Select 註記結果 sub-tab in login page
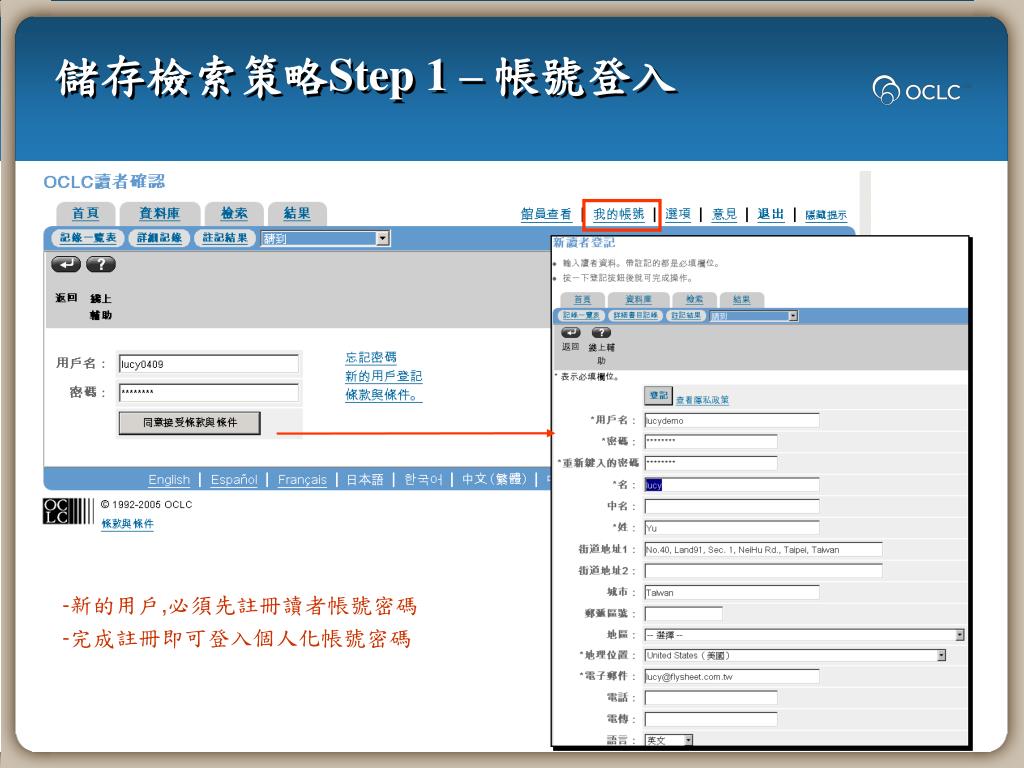 point(225,238)
